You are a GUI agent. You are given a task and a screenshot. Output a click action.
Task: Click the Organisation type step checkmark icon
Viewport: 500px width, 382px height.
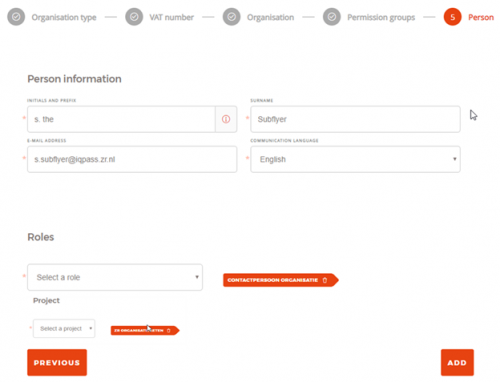(x=16, y=17)
